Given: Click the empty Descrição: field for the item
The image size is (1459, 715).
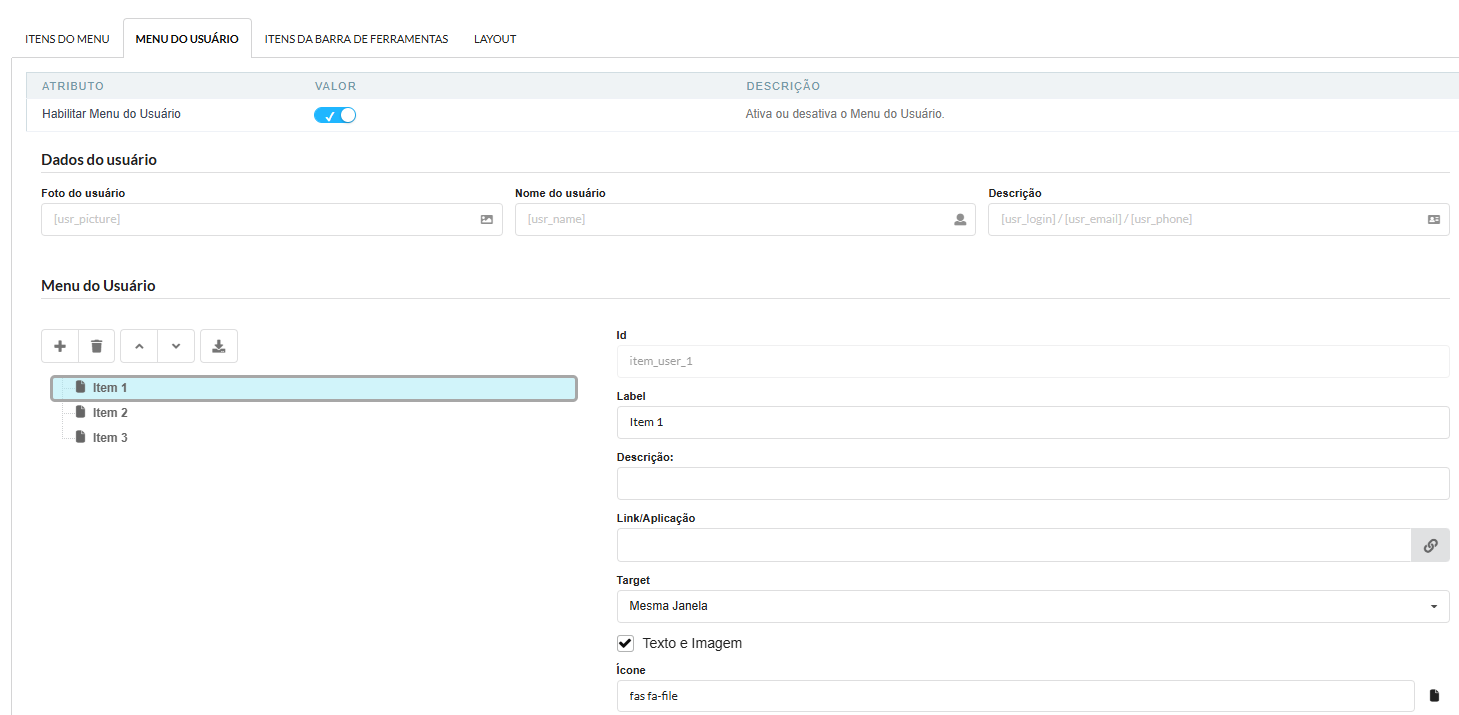Looking at the screenshot, I should [x=1033, y=483].
